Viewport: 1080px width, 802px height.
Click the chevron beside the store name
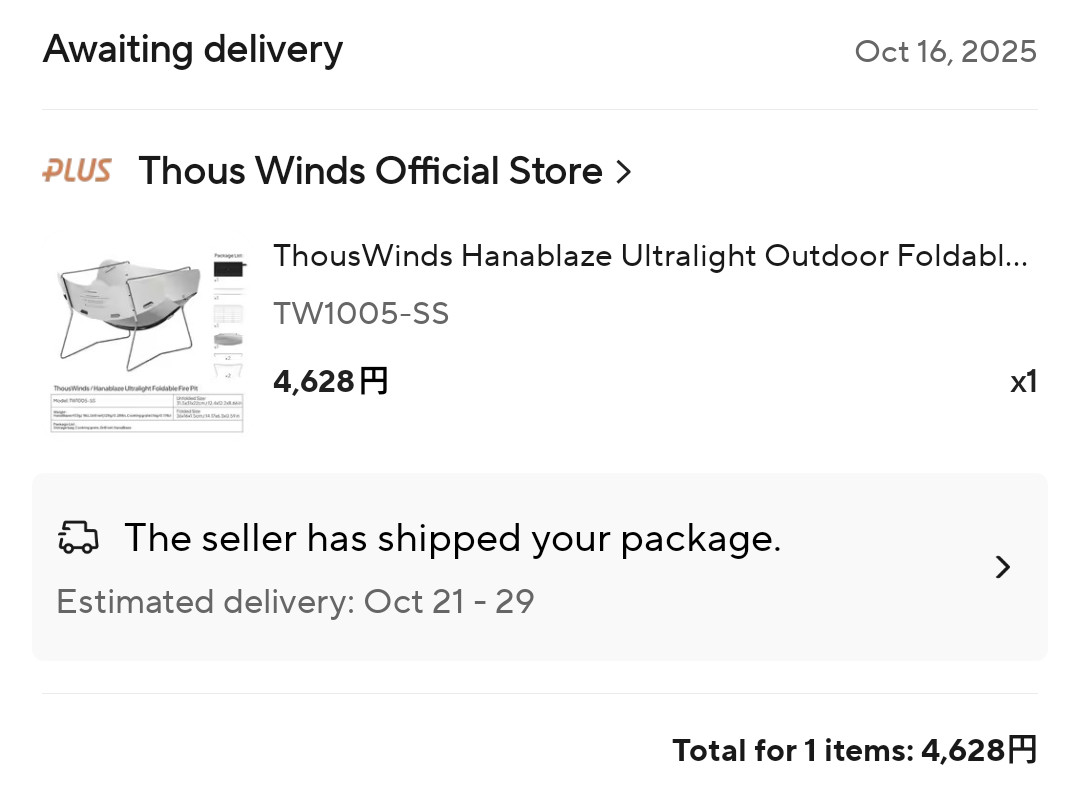[x=624, y=172]
